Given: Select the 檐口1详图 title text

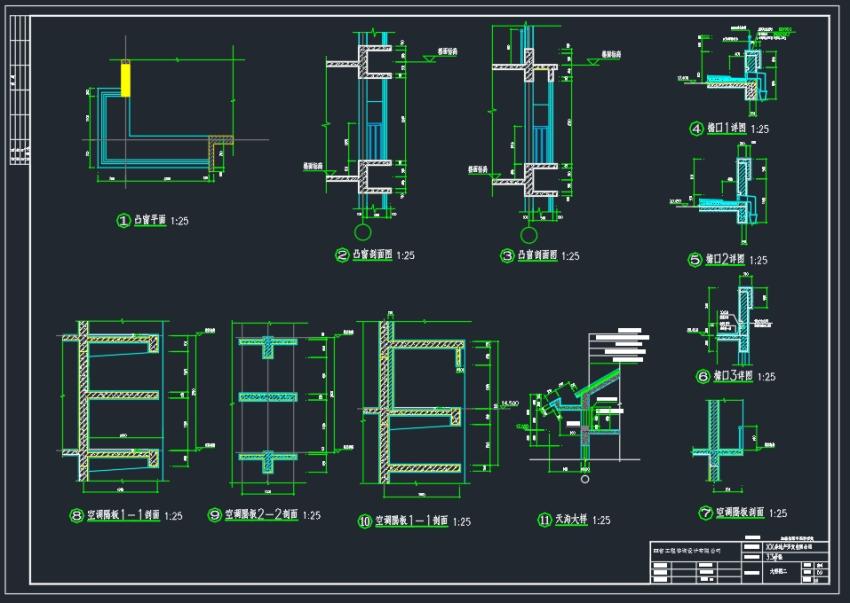Looking at the screenshot, I should (726, 129).
